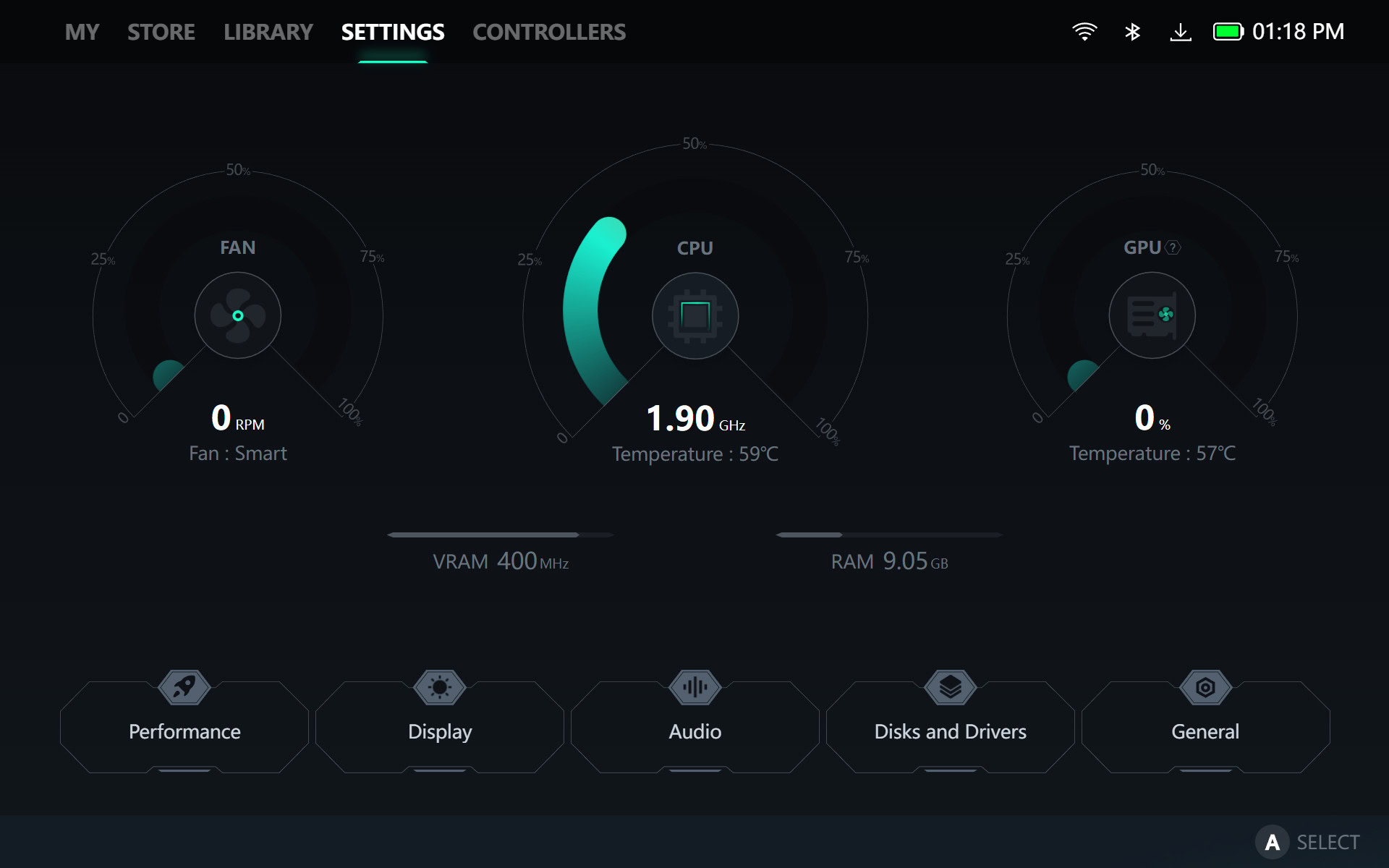The width and height of the screenshot is (1389, 868).
Task: Switch to the CONTROLLERS tab
Action: coord(549,32)
